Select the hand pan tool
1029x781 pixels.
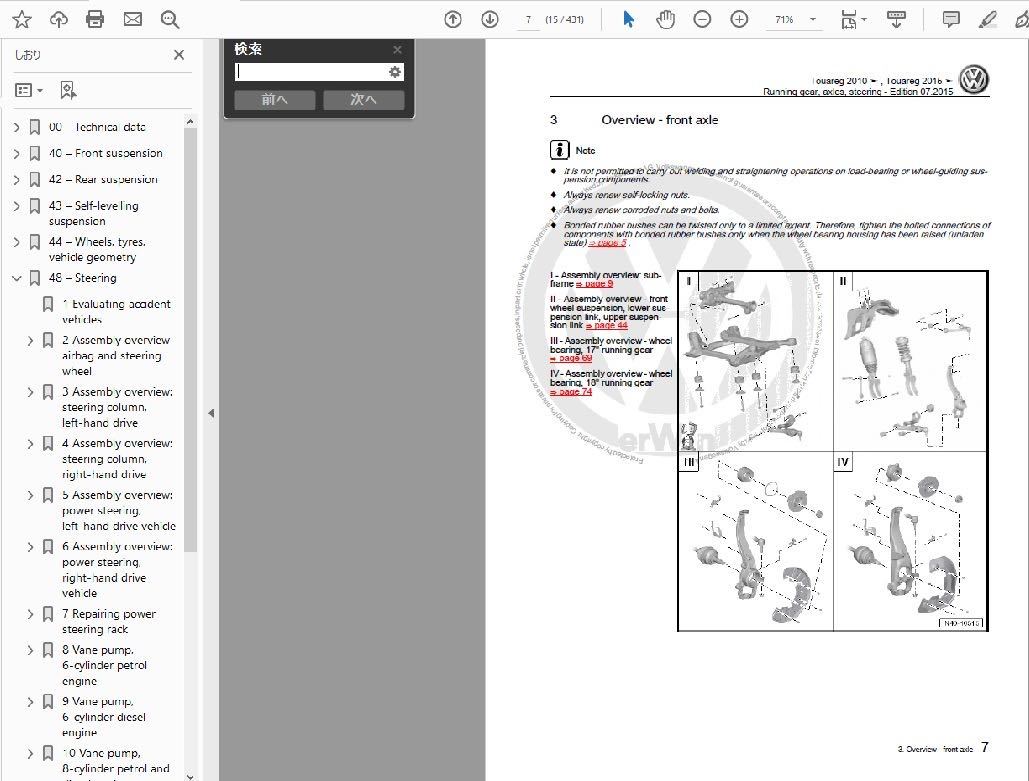coord(665,20)
